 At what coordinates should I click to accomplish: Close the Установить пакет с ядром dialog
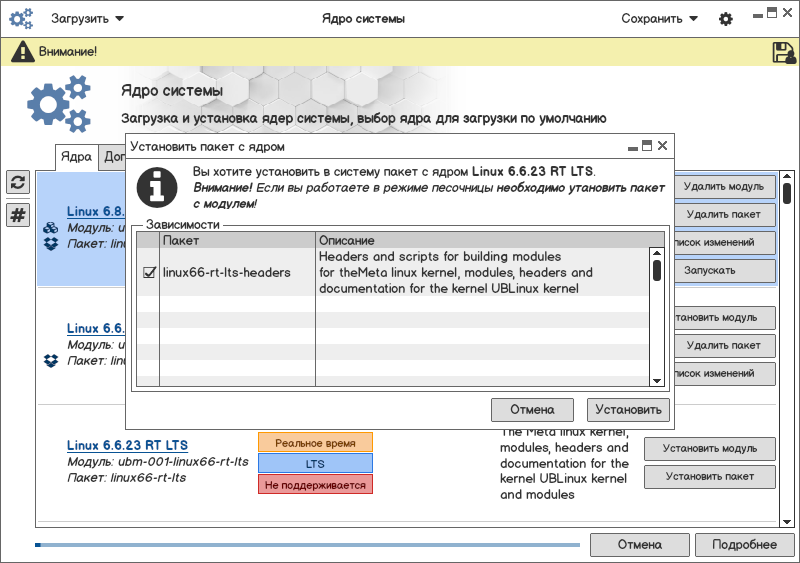pos(662,146)
